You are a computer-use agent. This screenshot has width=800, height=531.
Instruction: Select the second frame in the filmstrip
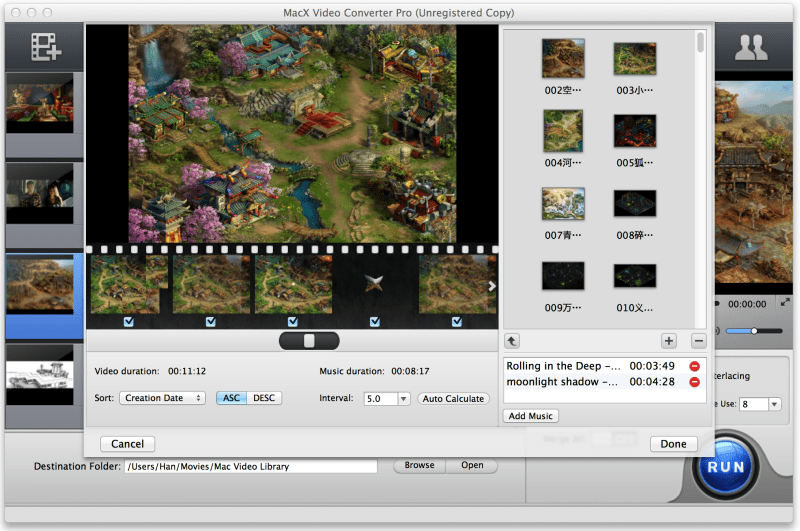pos(211,284)
